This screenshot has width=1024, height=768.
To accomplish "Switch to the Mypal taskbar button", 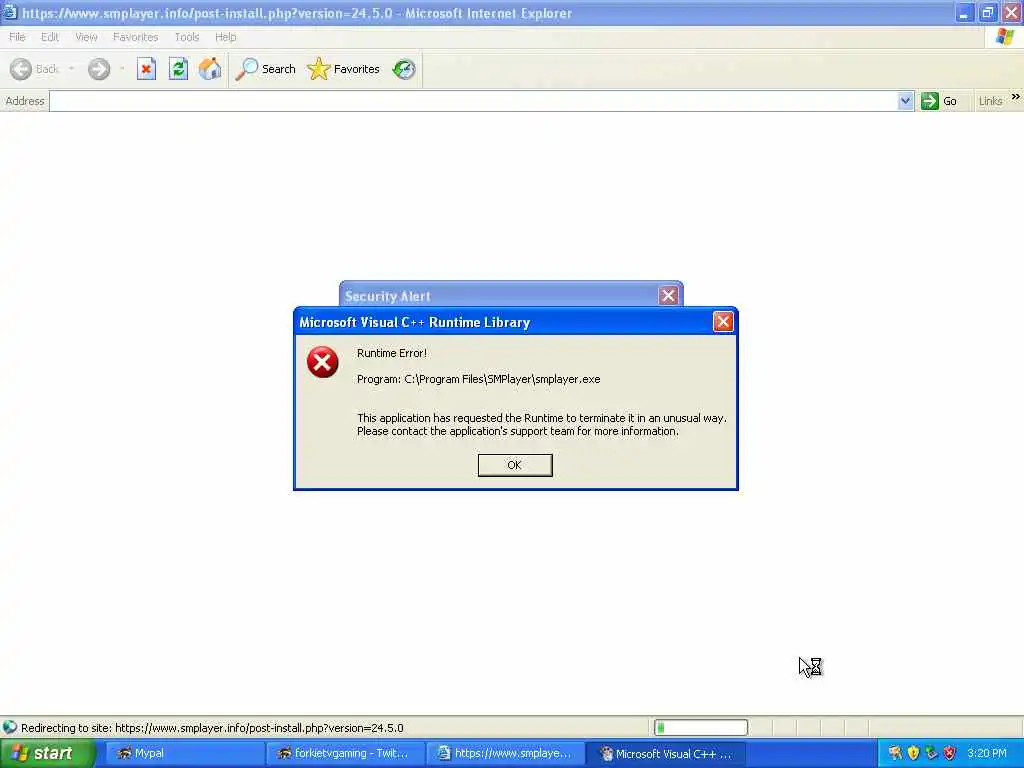I will (x=184, y=754).
